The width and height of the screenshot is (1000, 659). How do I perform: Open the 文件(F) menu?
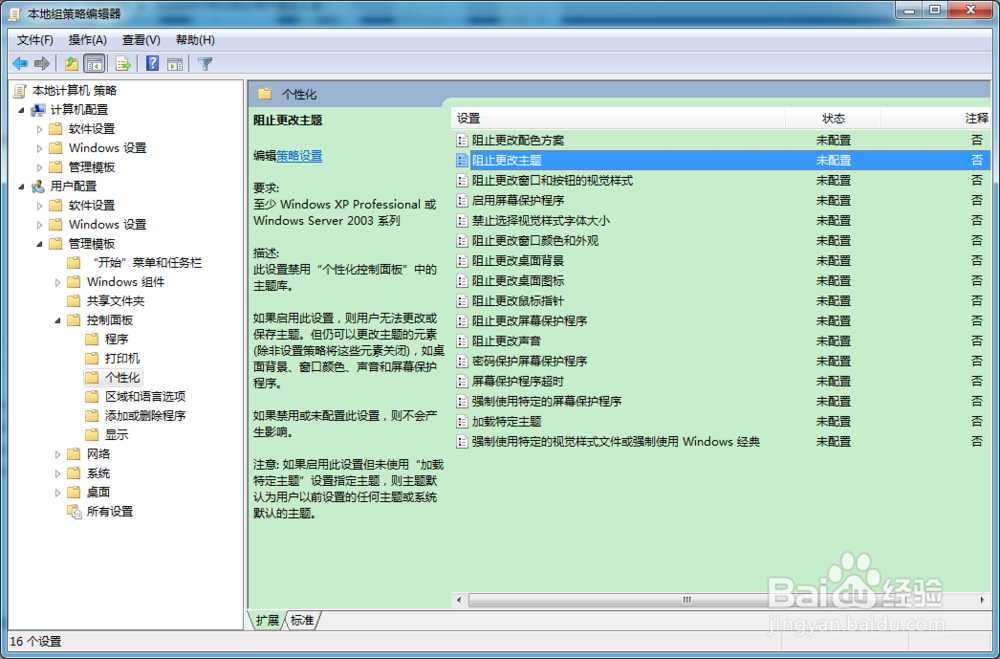pyautogui.click(x=35, y=40)
